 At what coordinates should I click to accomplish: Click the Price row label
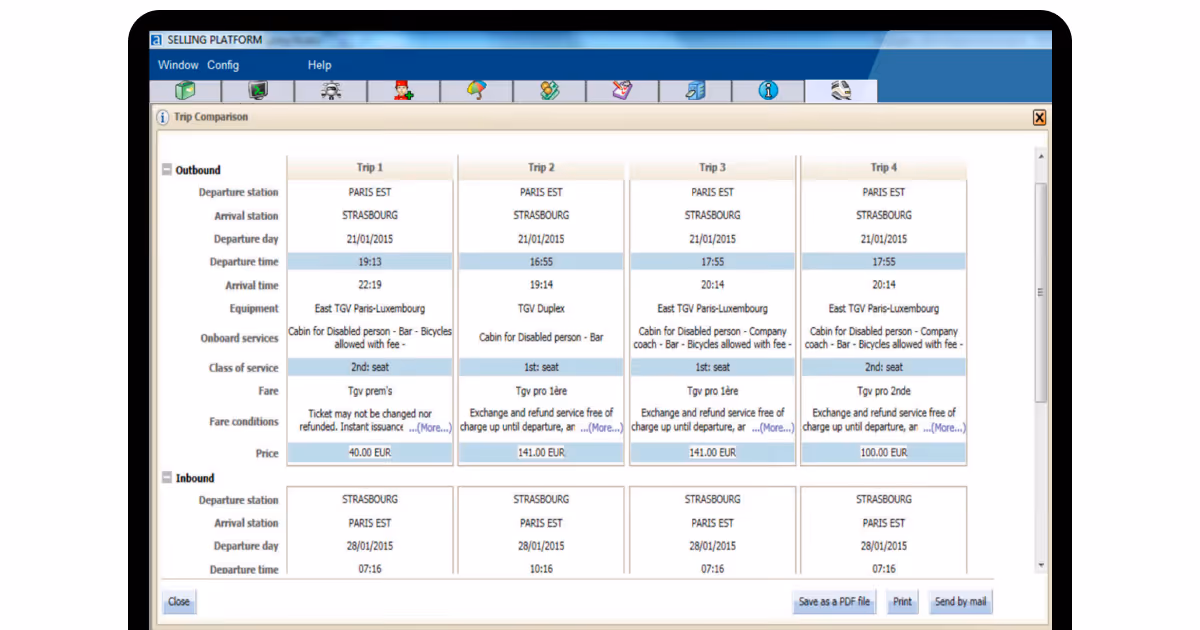pos(267,454)
